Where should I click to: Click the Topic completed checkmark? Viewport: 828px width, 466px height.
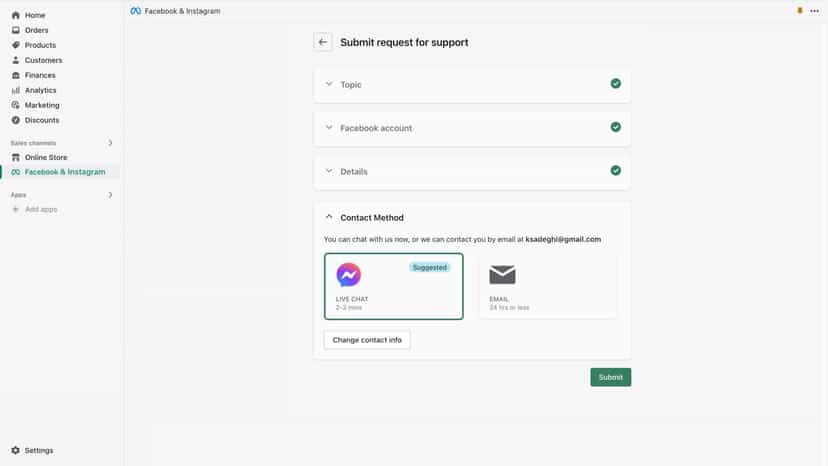[x=616, y=83]
